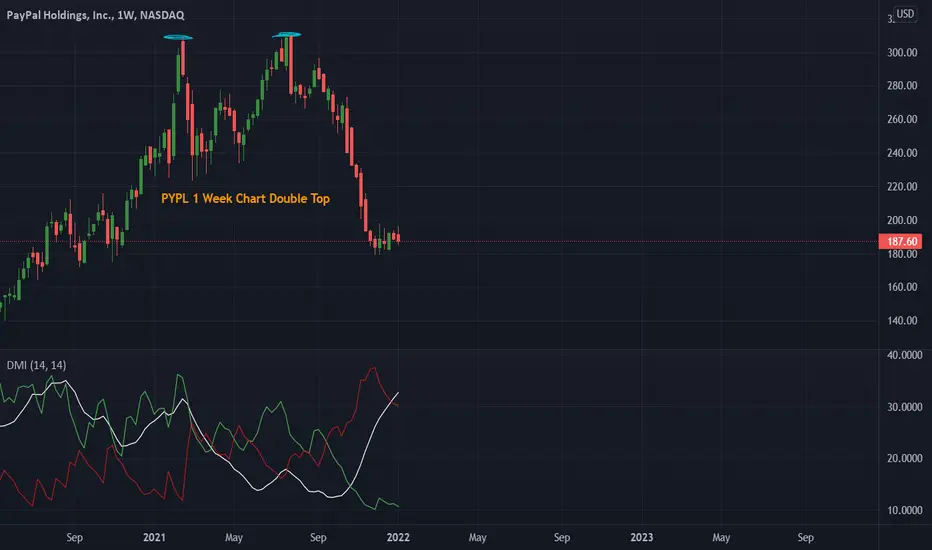Click the 200.00 price axis label

(x=902, y=220)
